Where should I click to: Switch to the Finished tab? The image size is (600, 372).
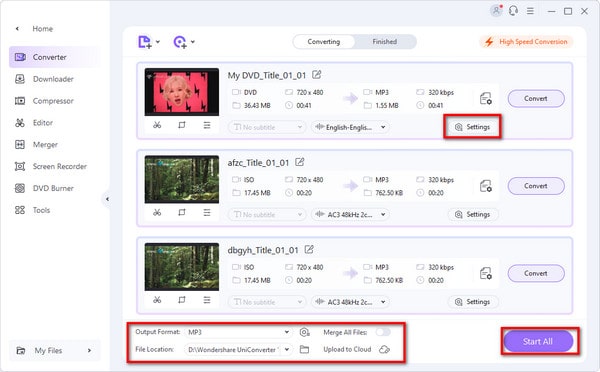[x=385, y=42]
